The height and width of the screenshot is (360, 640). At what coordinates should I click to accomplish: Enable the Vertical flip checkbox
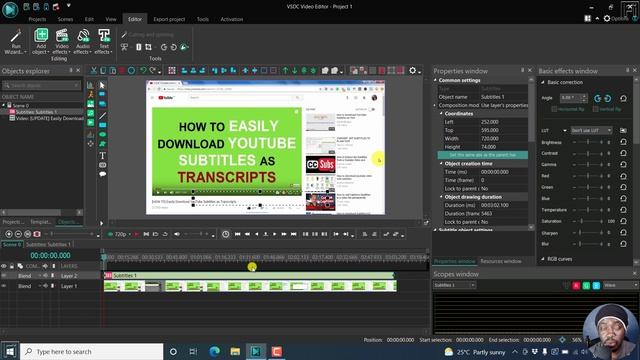[596, 109]
